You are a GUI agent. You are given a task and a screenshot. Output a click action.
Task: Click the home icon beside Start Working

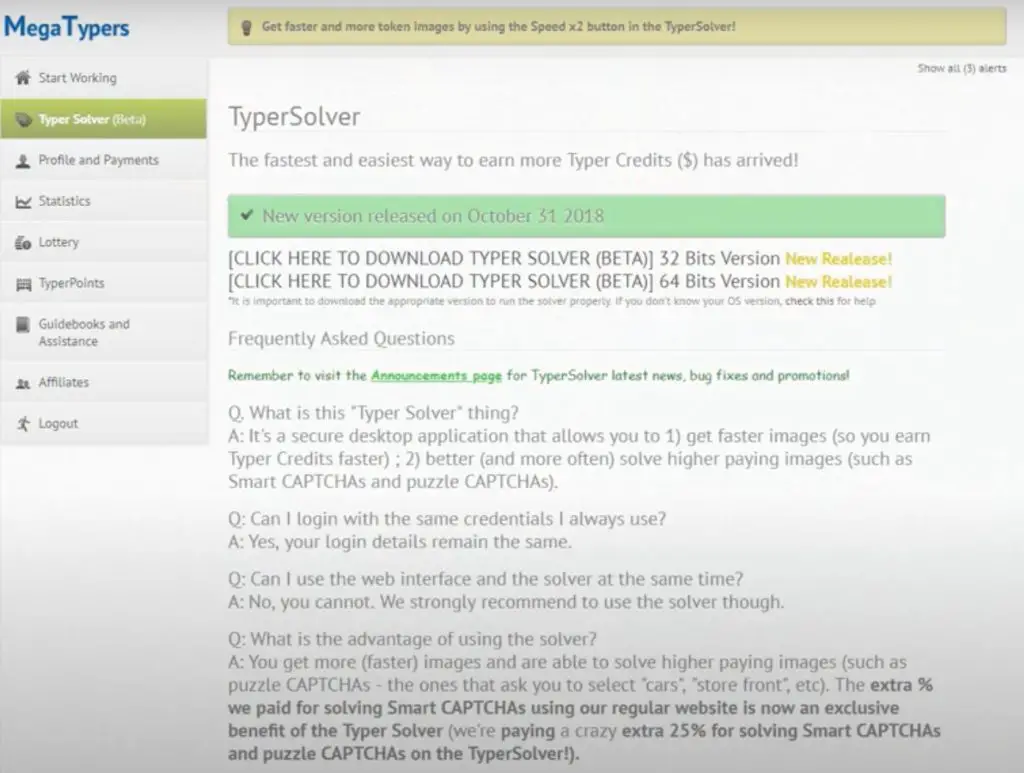click(23, 78)
